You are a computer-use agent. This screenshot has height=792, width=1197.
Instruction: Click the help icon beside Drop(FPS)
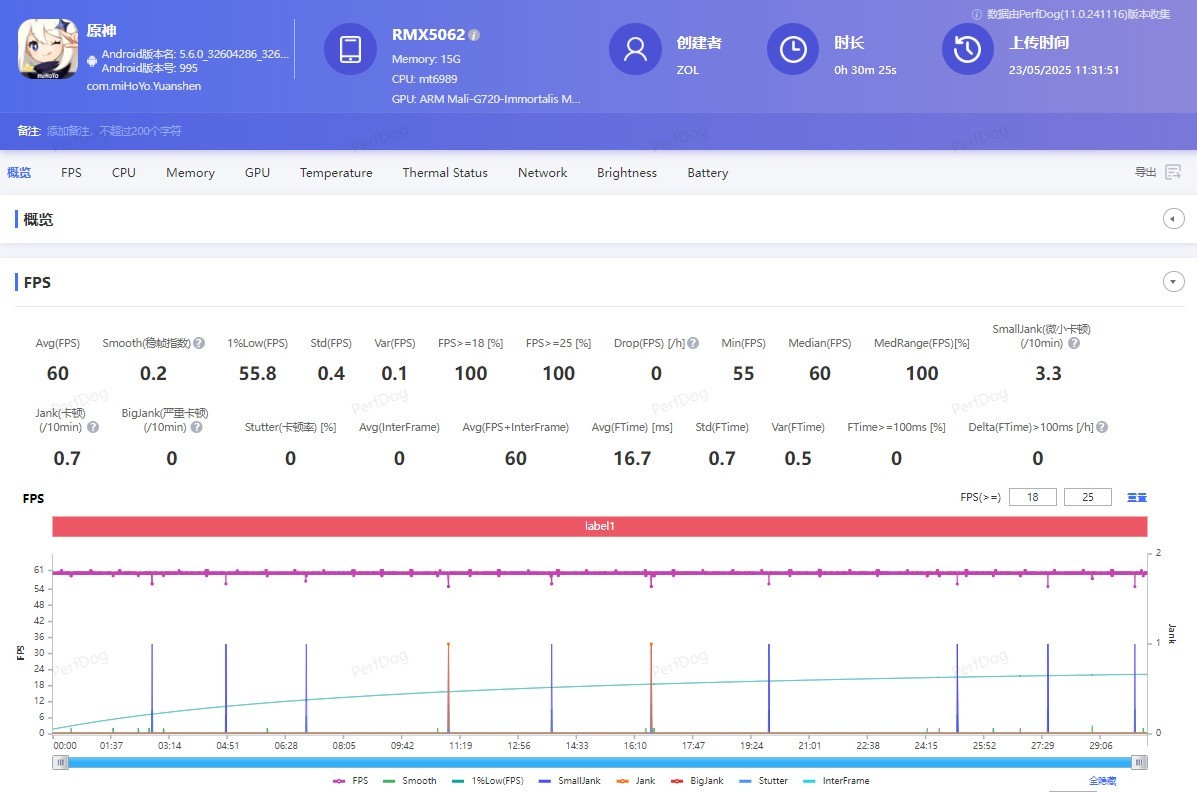tap(693, 343)
